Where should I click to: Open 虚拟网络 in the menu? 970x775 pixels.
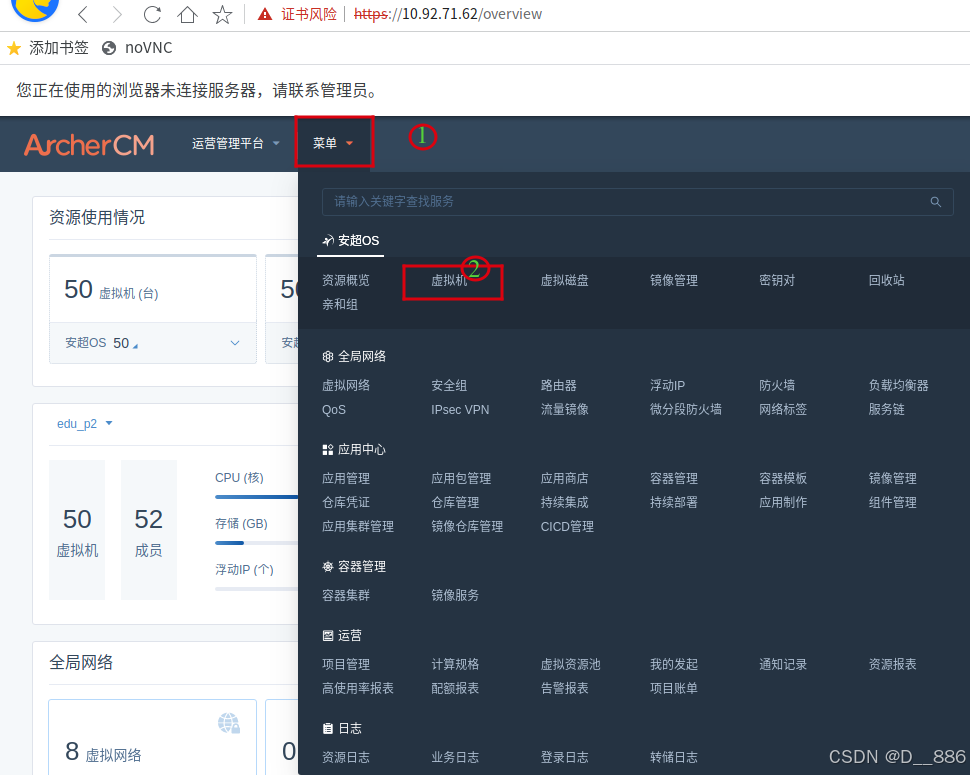346,385
